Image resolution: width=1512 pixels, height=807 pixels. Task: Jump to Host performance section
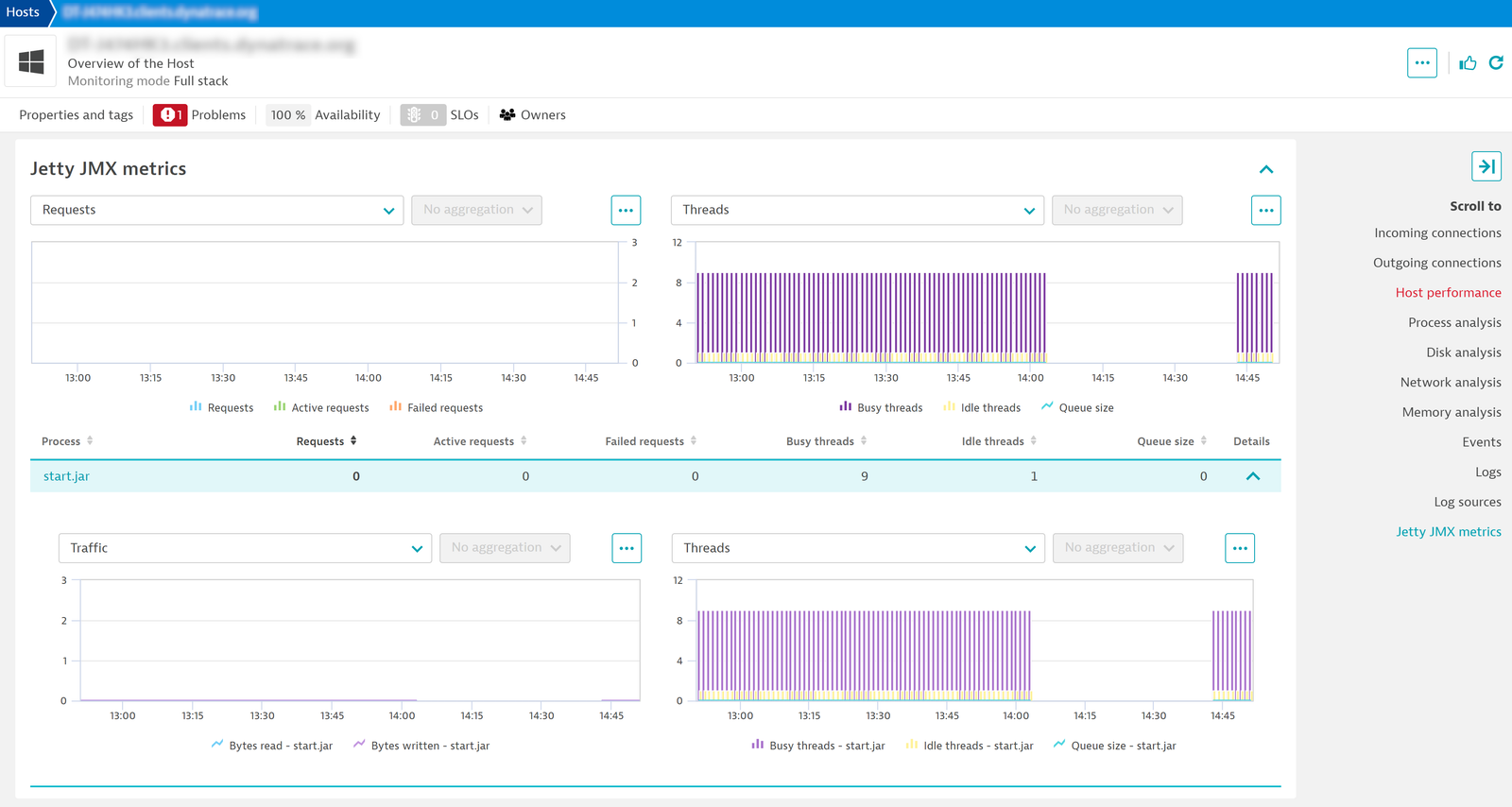pyautogui.click(x=1448, y=293)
